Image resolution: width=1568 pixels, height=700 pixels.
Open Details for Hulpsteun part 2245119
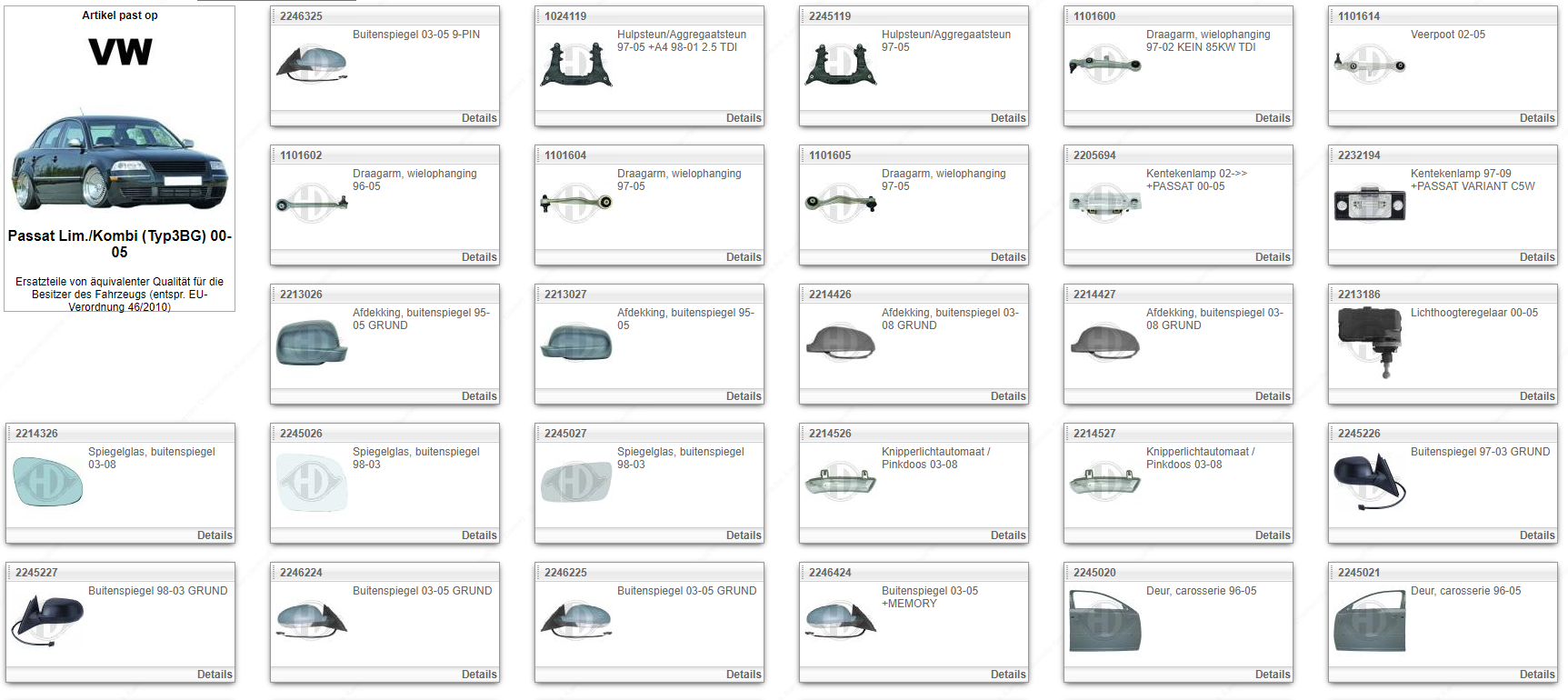pos(1007,118)
